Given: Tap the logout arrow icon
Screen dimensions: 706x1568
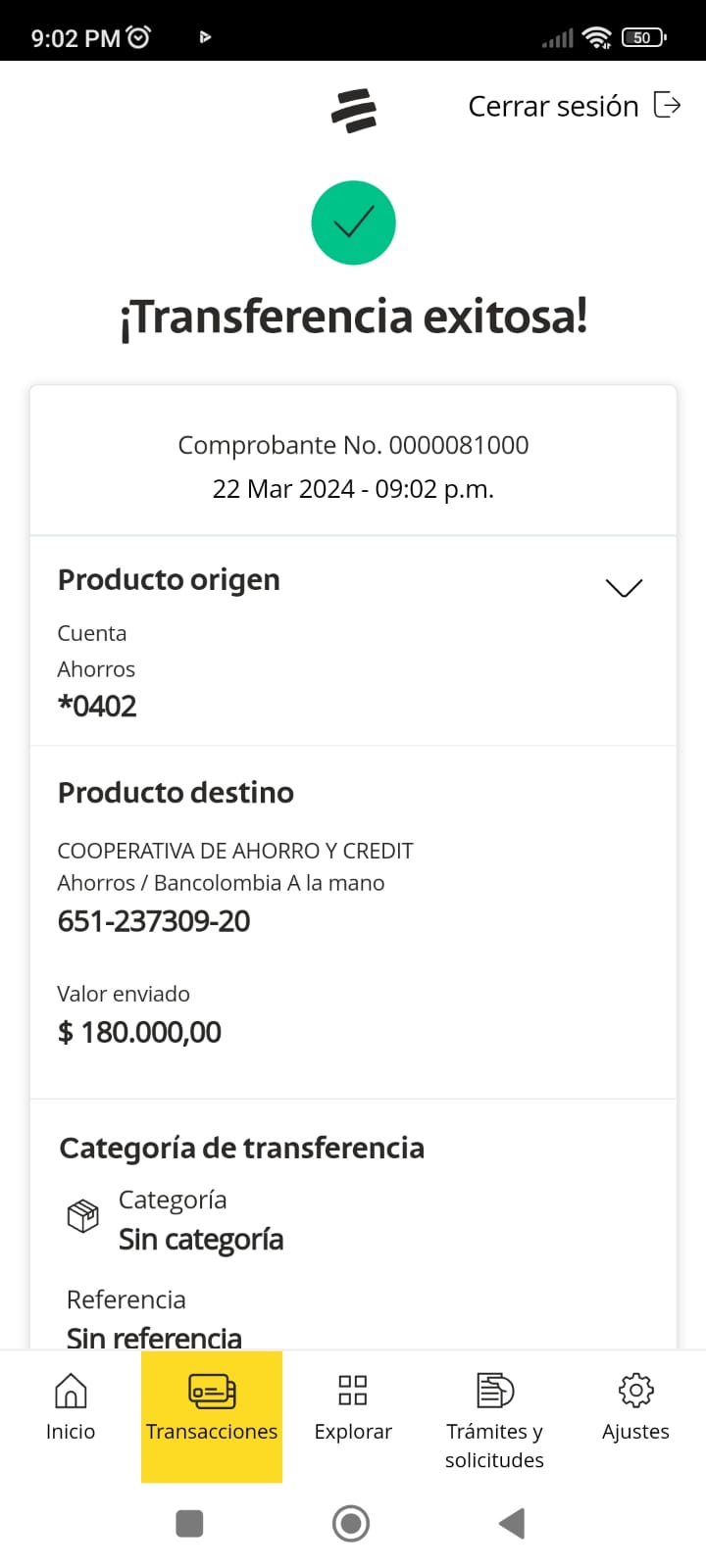Looking at the screenshot, I should pos(667,105).
